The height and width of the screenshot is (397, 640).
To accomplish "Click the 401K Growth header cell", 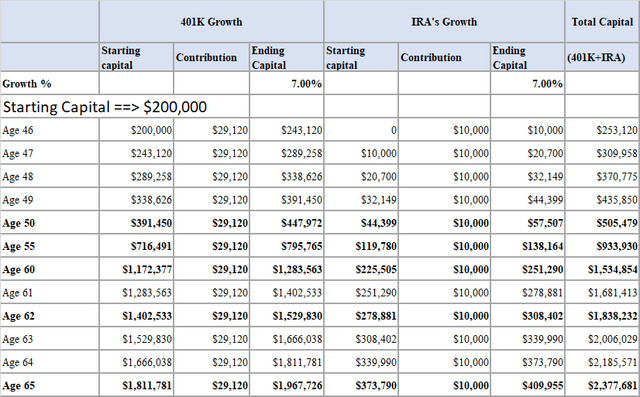I will [211, 22].
